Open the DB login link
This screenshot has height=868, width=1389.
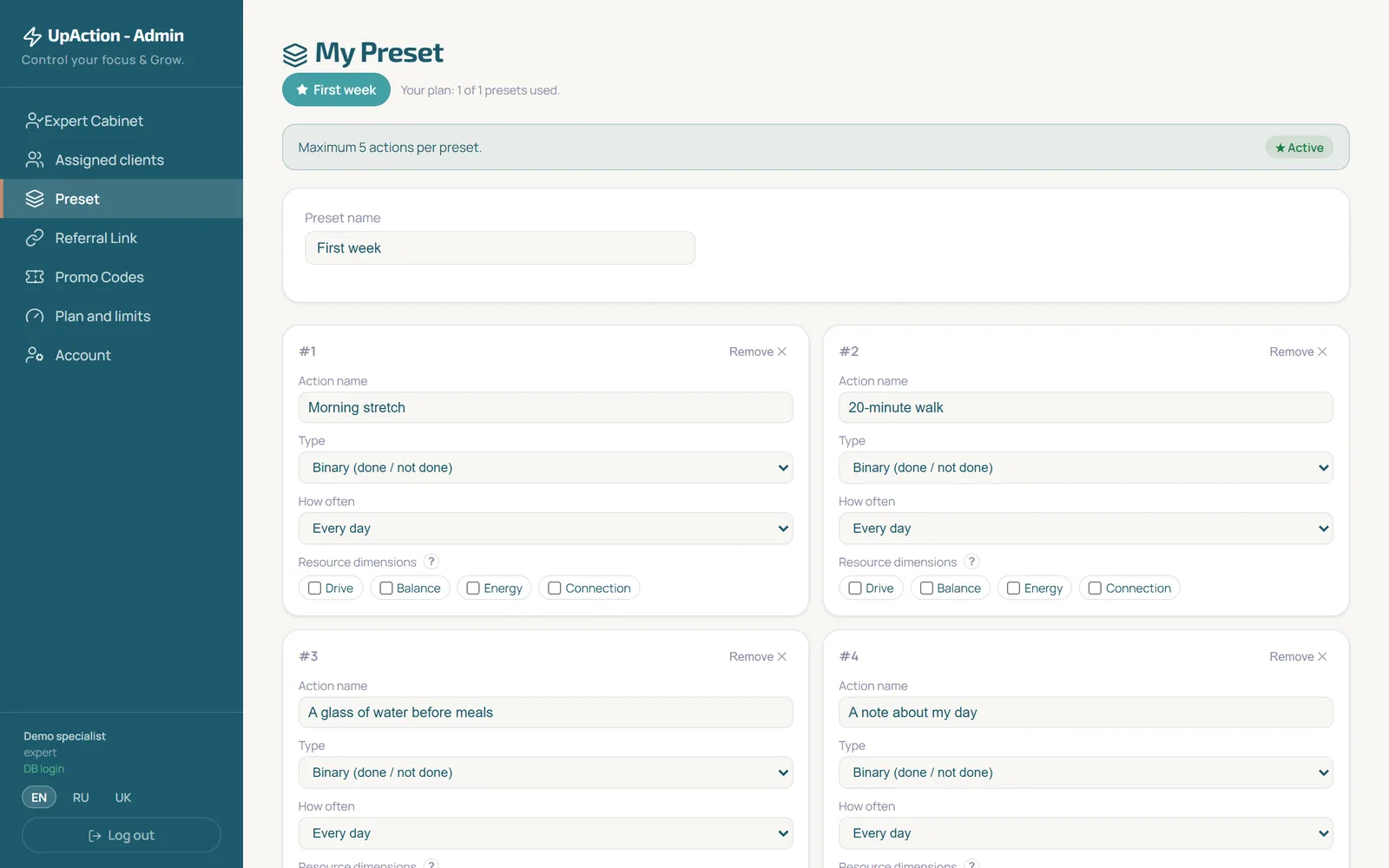[x=43, y=769]
